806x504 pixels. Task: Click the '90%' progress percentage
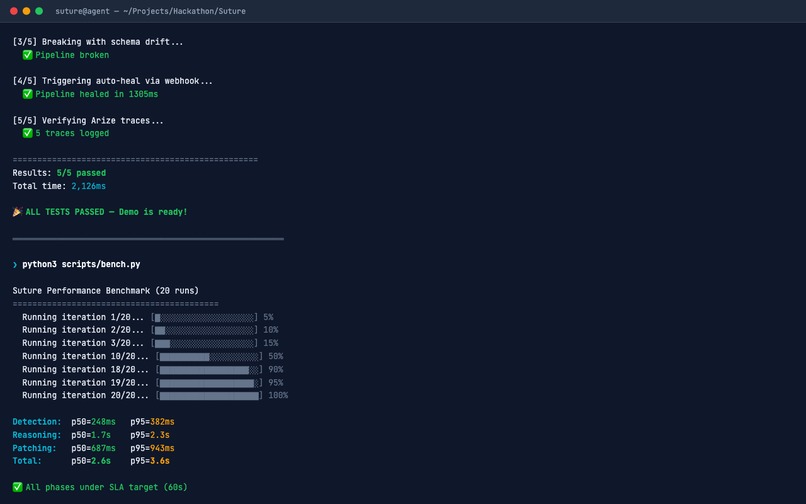click(x=276, y=370)
